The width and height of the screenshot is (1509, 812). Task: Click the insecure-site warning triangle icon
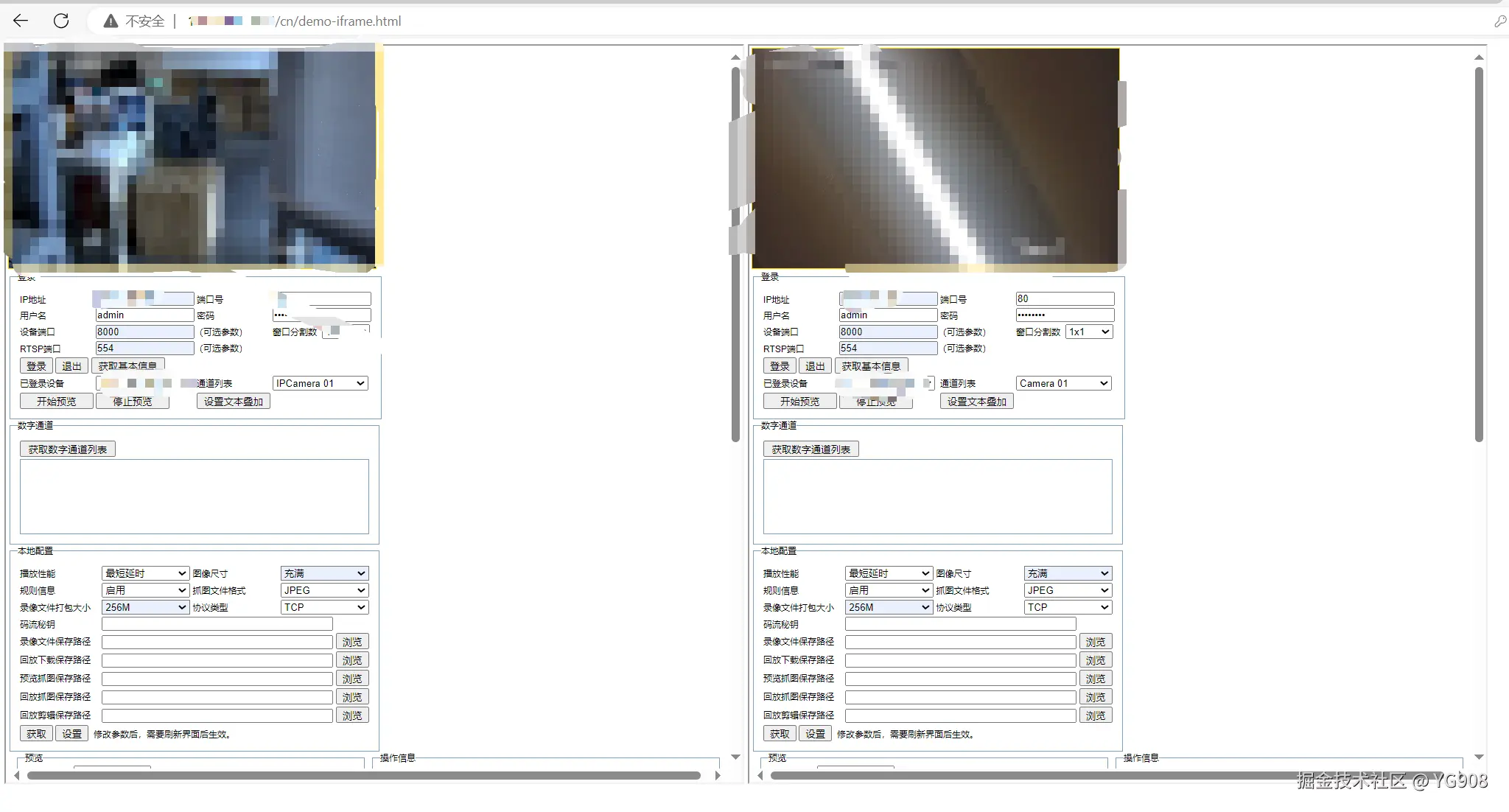[111, 21]
